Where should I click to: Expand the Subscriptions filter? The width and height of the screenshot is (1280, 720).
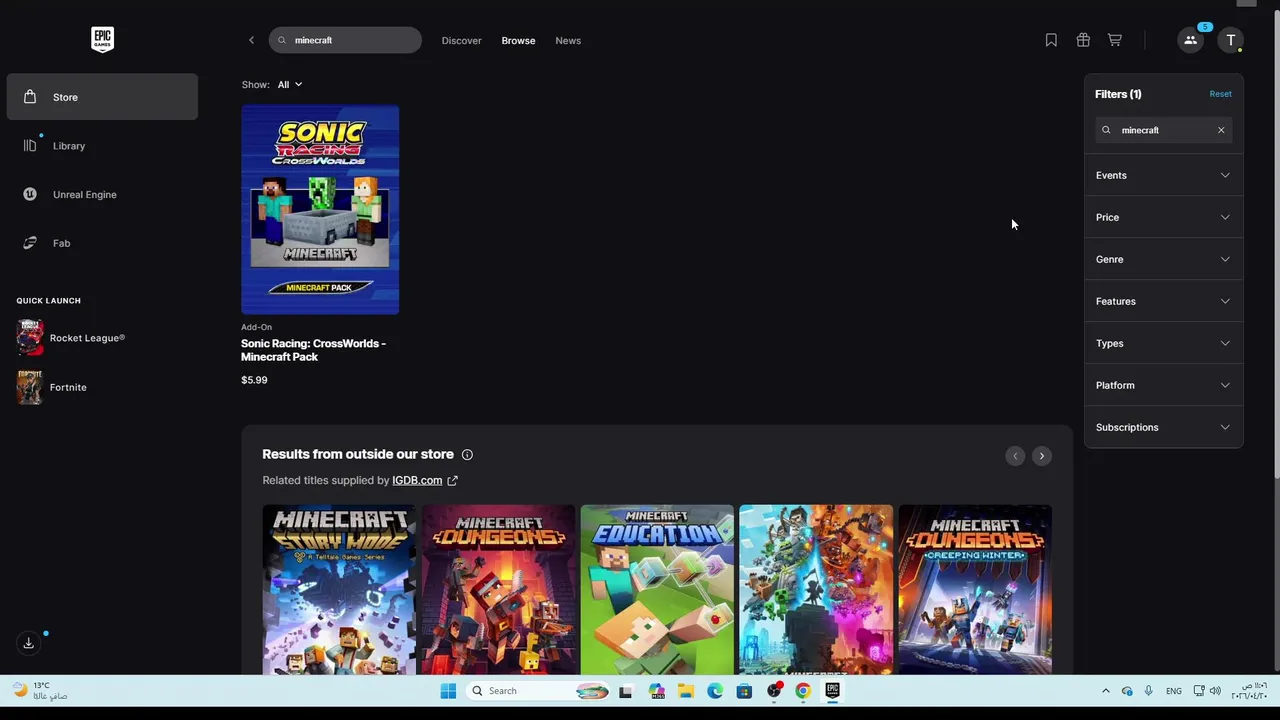[x=1163, y=427]
